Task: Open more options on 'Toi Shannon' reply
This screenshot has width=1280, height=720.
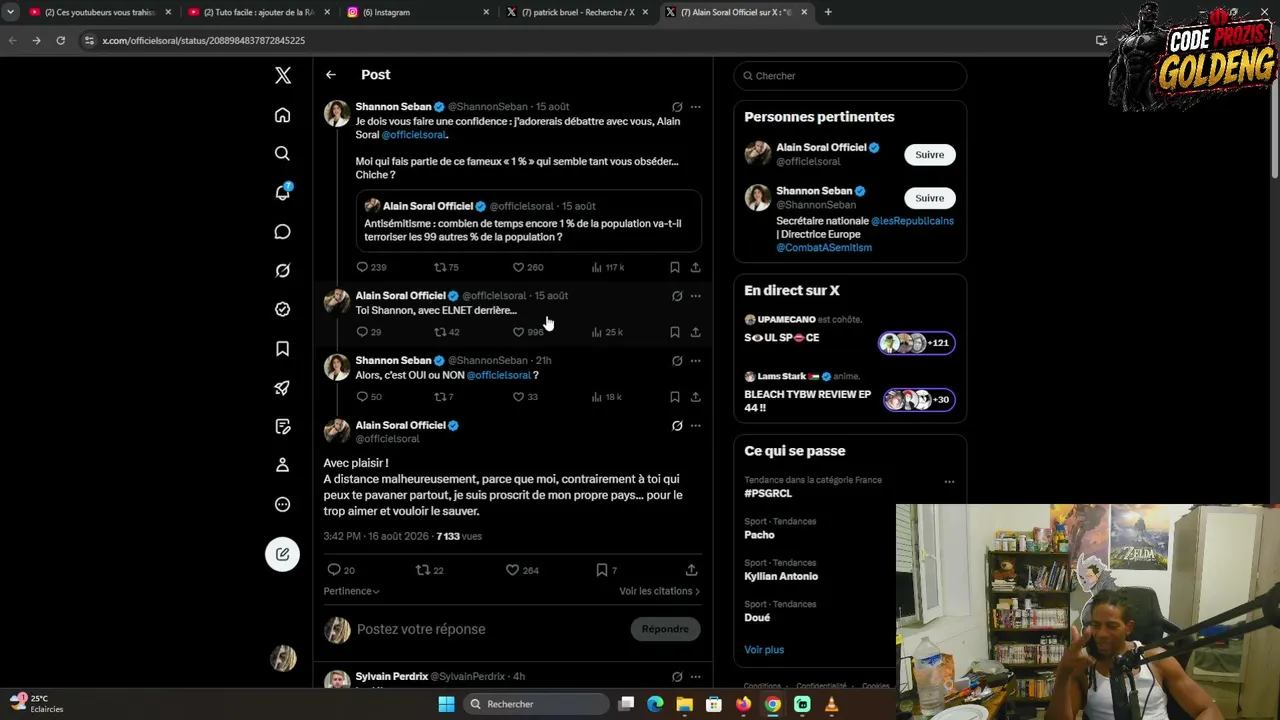Action: pos(695,296)
